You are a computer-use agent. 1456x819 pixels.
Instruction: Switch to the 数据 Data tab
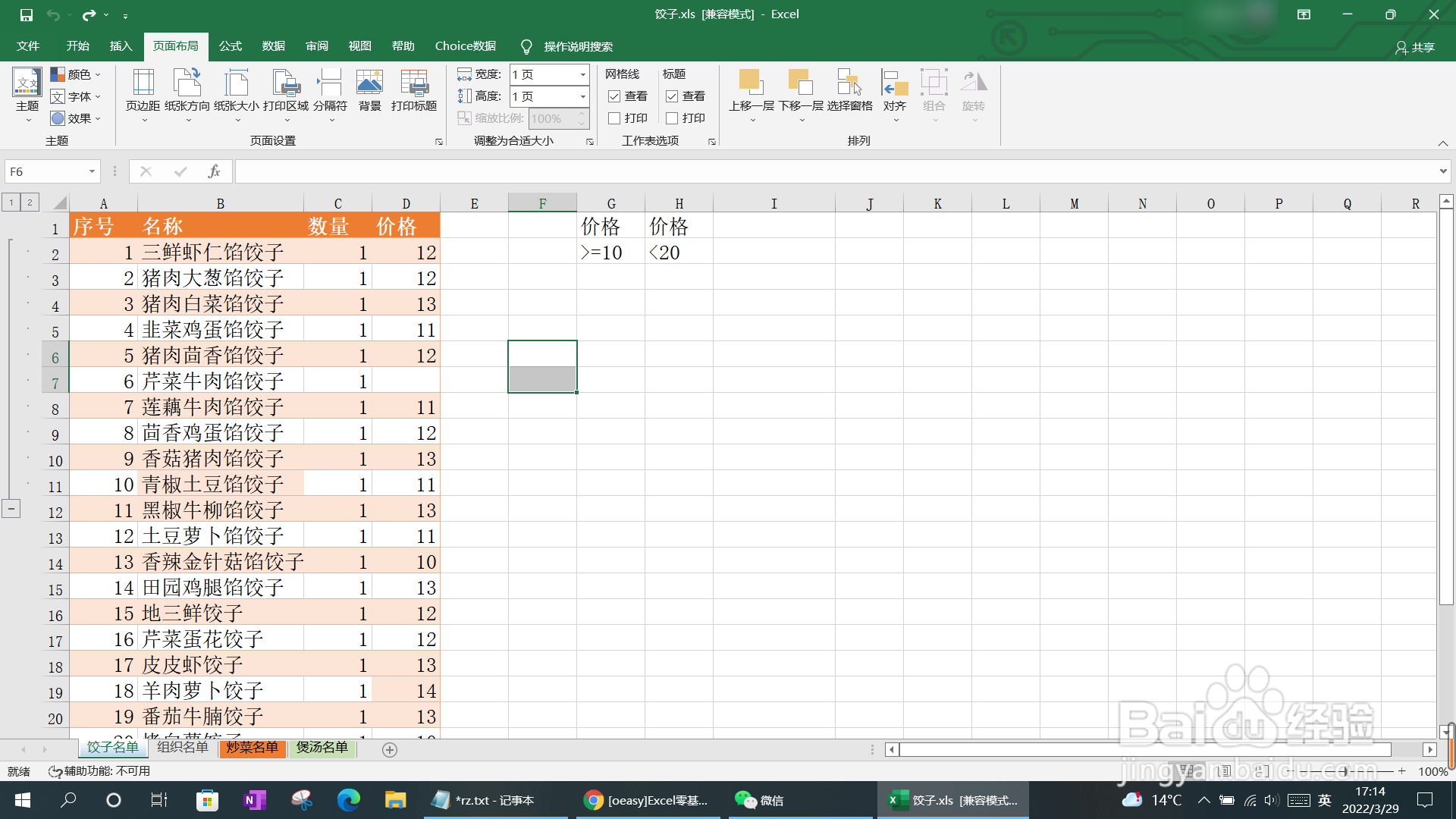[x=274, y=46]
